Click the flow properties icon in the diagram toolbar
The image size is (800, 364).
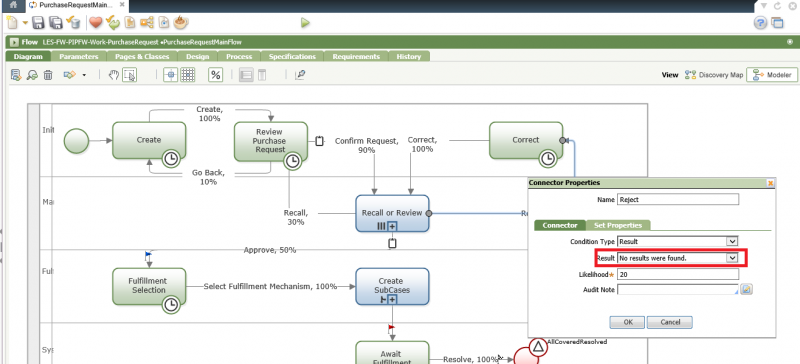(x=16, y=76)
